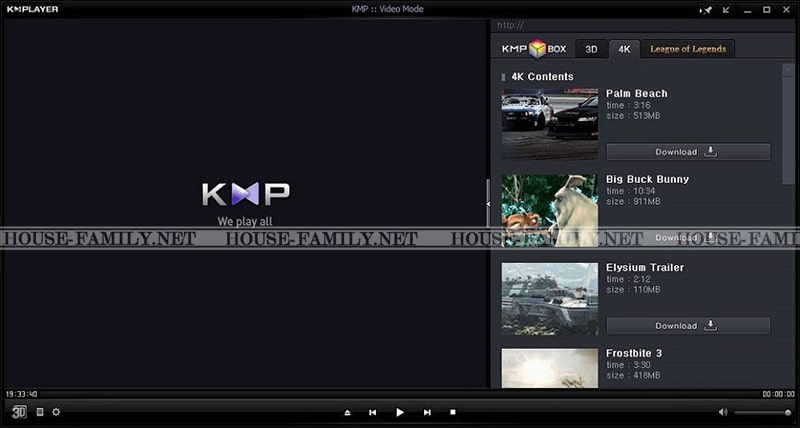The image size is (800, 428).
Task: Minimize the KMPlayer window
Action: point(747,10)
